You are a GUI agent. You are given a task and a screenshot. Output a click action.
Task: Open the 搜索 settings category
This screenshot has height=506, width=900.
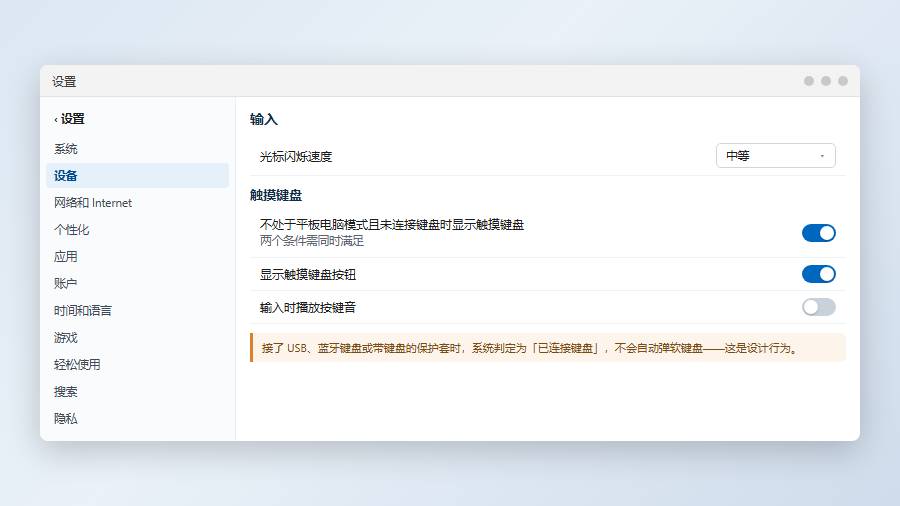tap(137, 391)
